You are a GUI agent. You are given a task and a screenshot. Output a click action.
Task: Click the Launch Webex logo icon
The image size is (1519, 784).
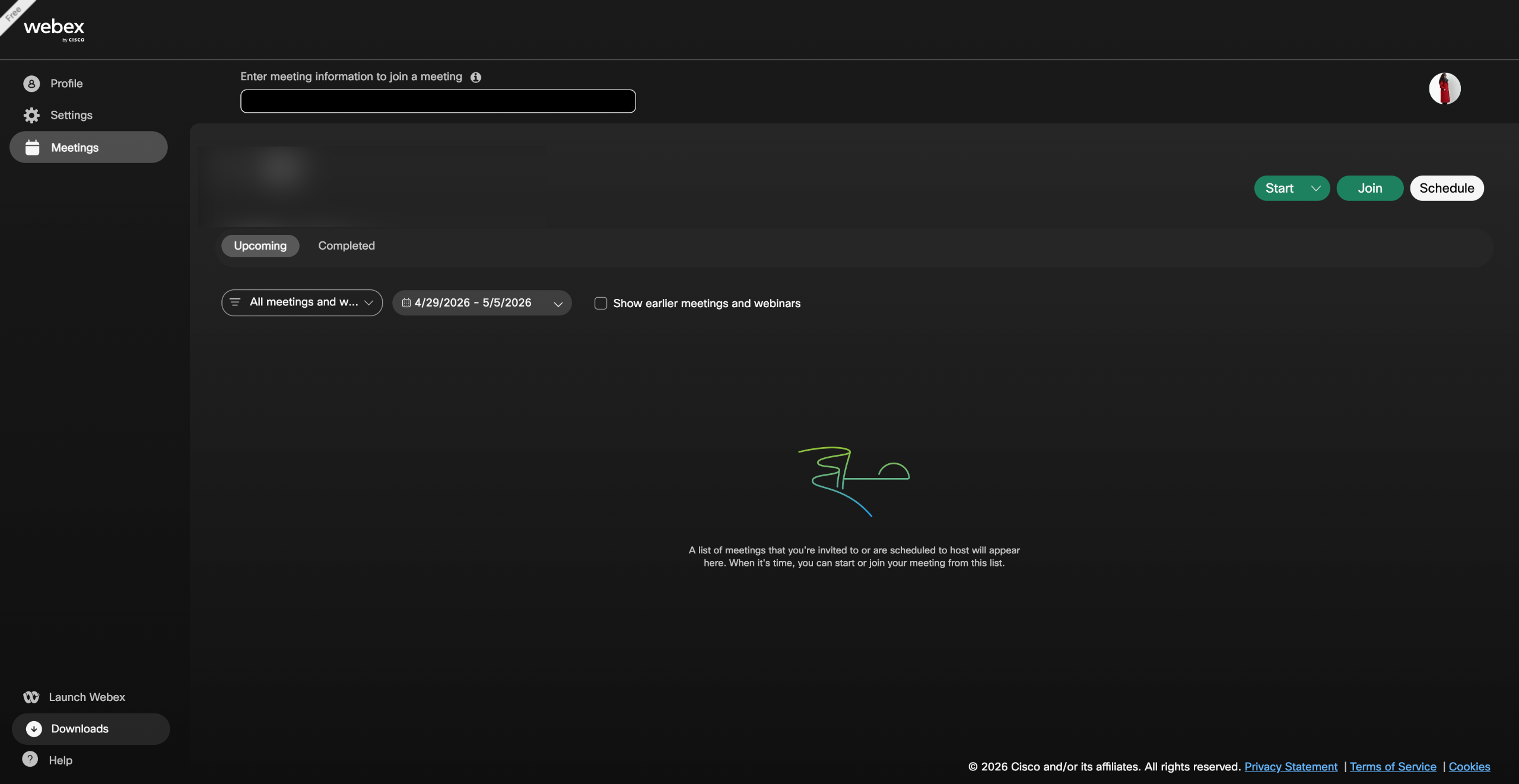click(31, 697)
